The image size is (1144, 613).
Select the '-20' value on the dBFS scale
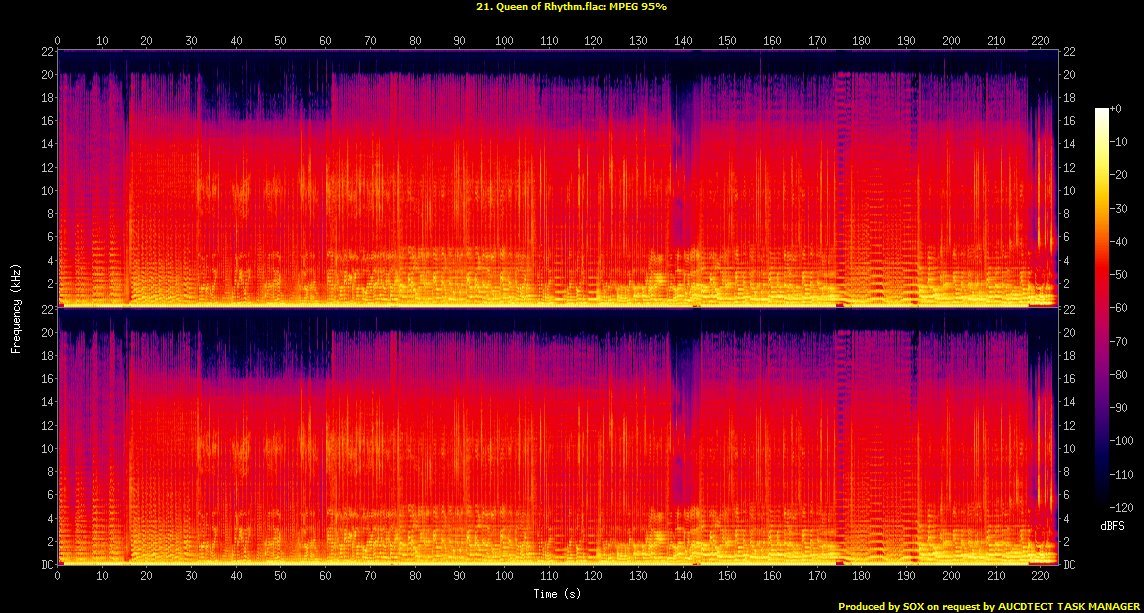(x=1117, y=174)
